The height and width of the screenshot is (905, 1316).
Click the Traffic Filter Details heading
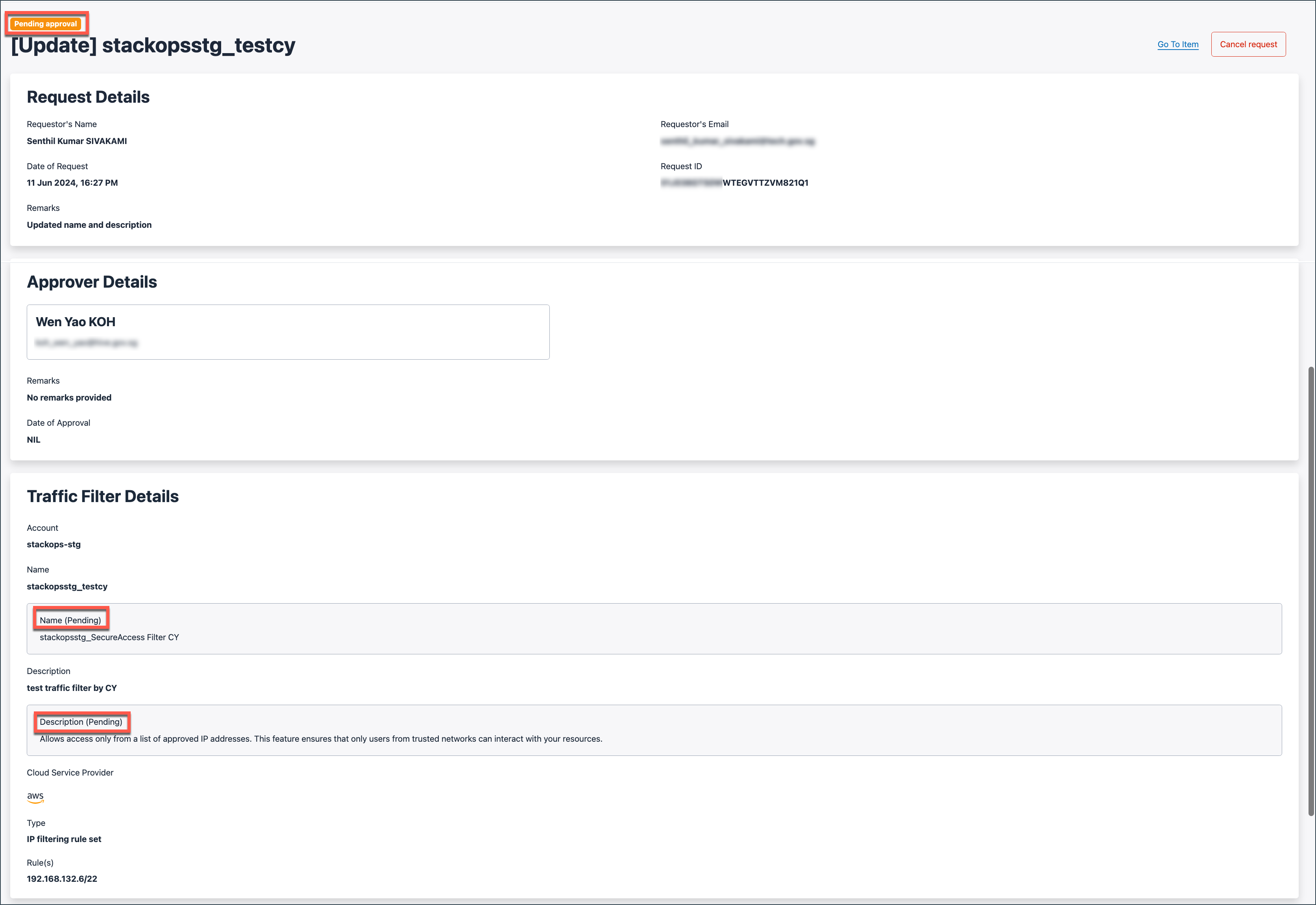coord(103,496)
